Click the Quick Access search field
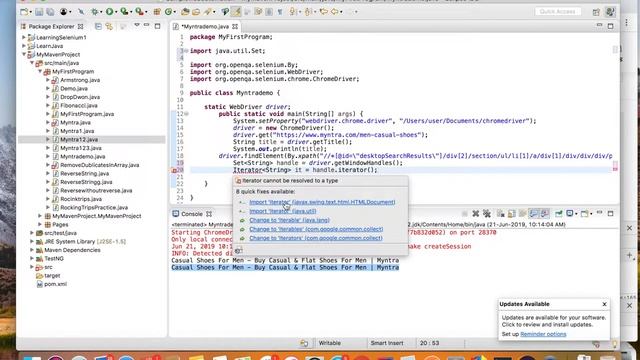Viewport: 640px width, 360px height. point(558,12)
